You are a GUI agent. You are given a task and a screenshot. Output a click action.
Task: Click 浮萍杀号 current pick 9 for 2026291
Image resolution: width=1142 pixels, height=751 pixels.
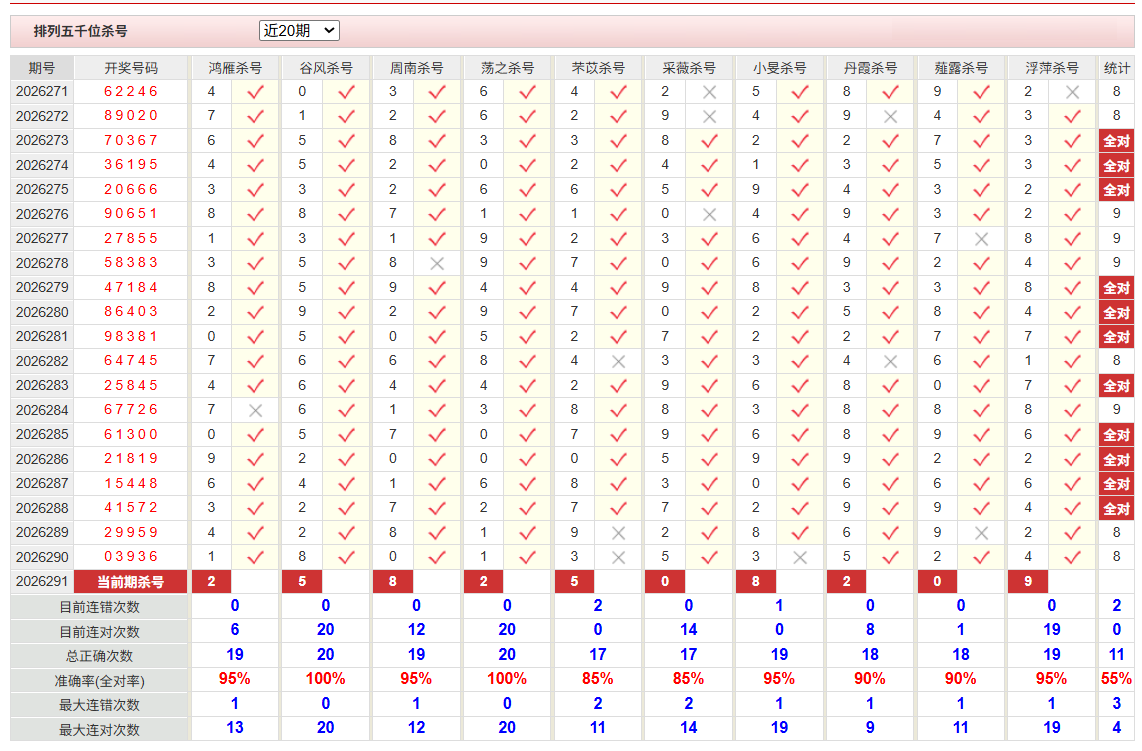click(1028, 581)
